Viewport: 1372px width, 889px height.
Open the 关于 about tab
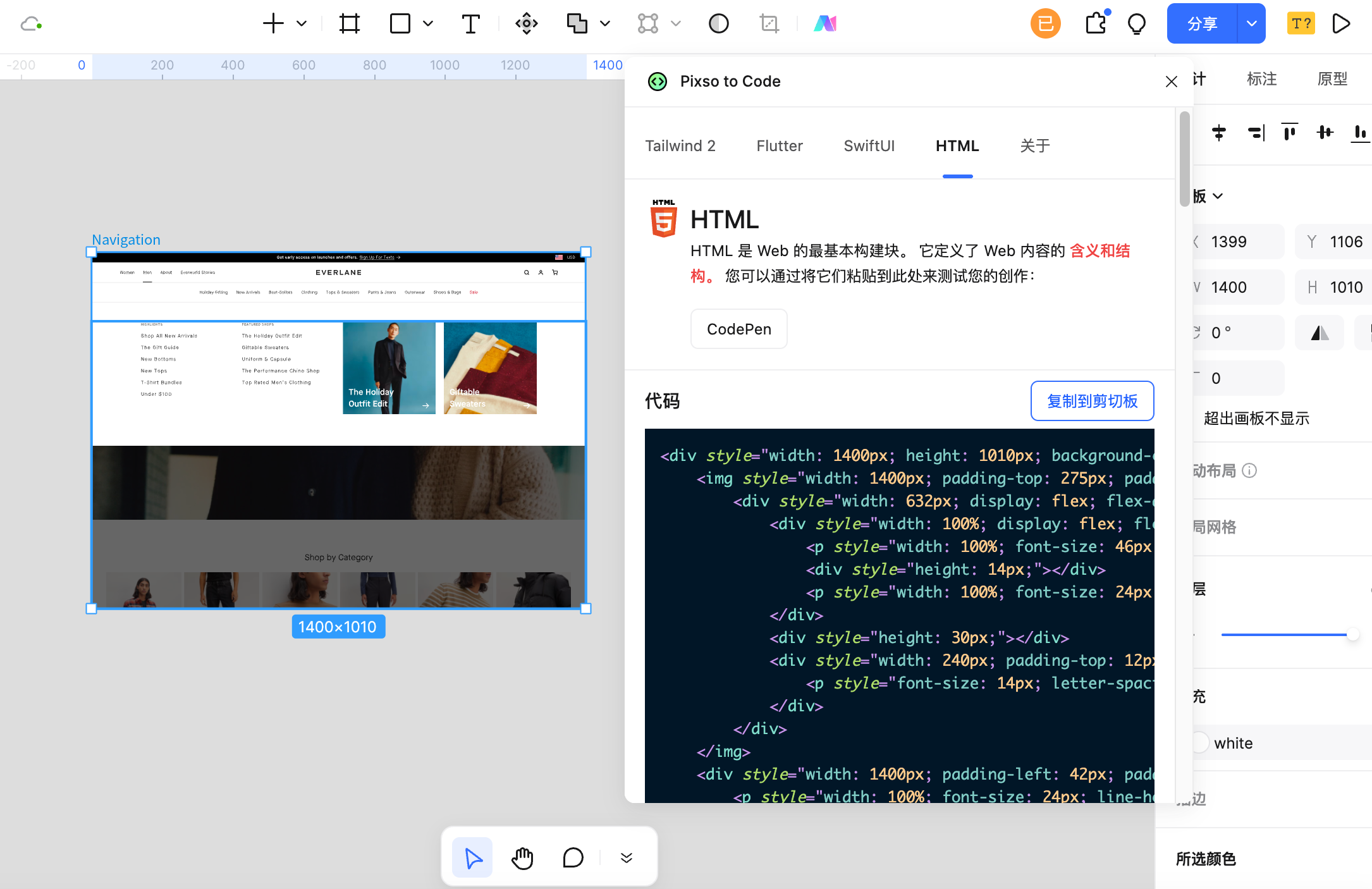[1035, 146]
